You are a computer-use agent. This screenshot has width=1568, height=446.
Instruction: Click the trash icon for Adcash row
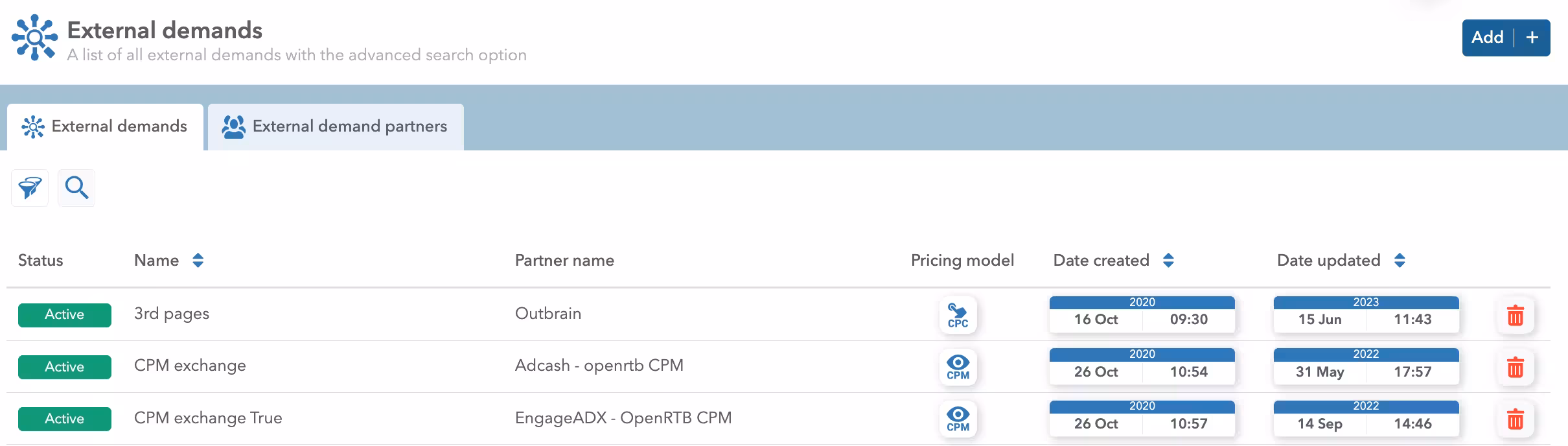click(x=1515, y=368)
